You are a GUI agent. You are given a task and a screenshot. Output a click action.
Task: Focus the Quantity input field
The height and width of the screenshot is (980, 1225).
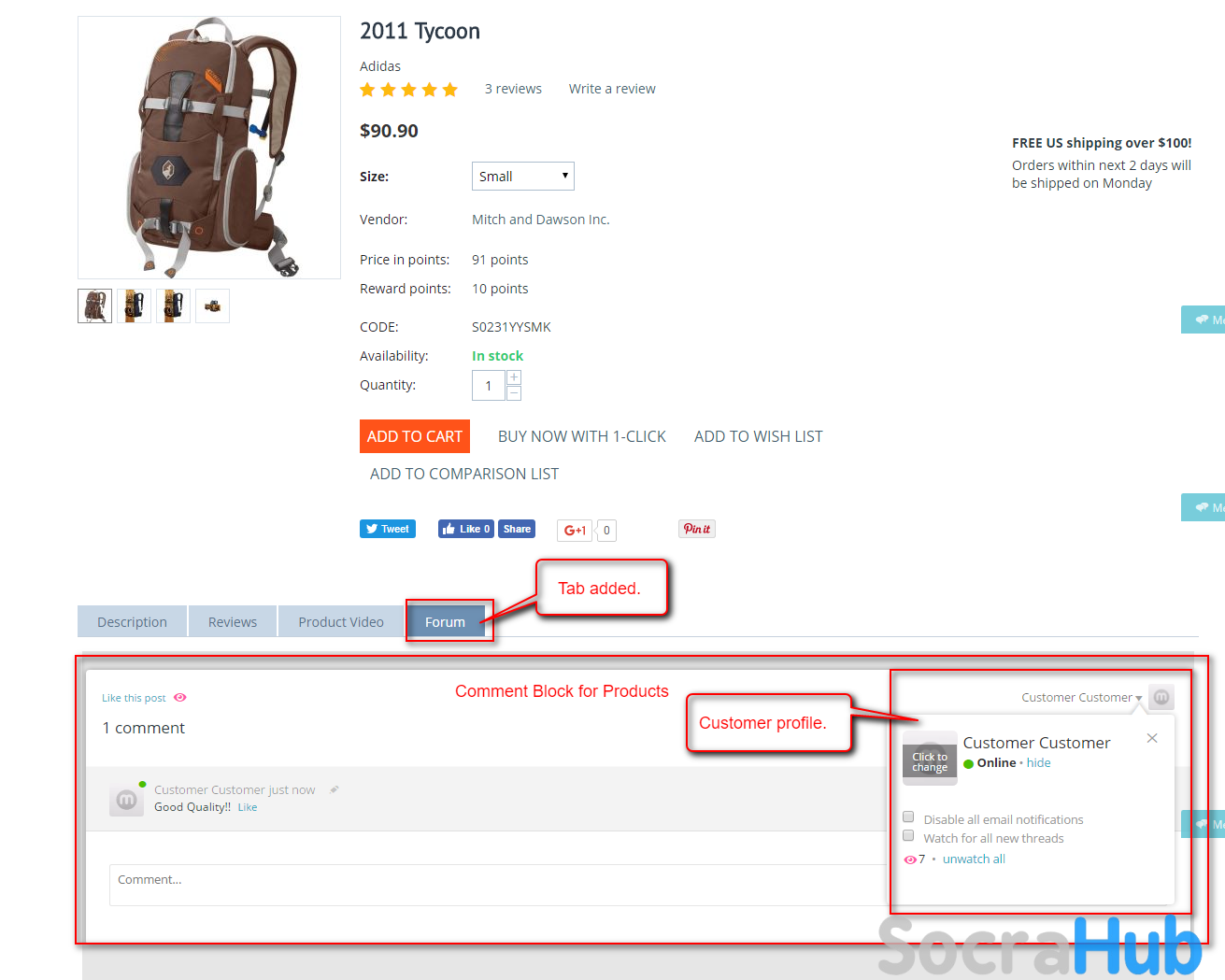click(489, 385)
